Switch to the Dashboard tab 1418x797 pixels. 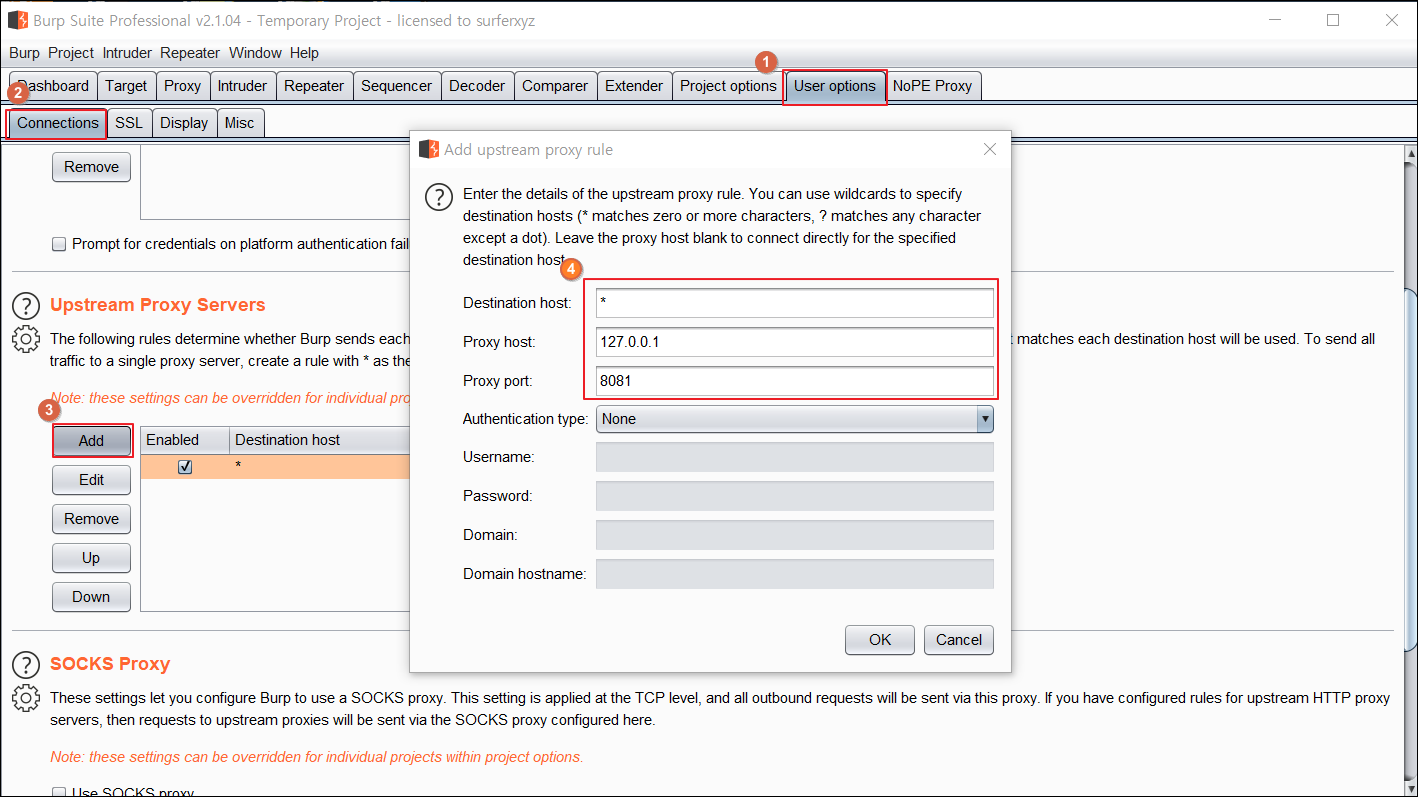[x=54, y=86]
